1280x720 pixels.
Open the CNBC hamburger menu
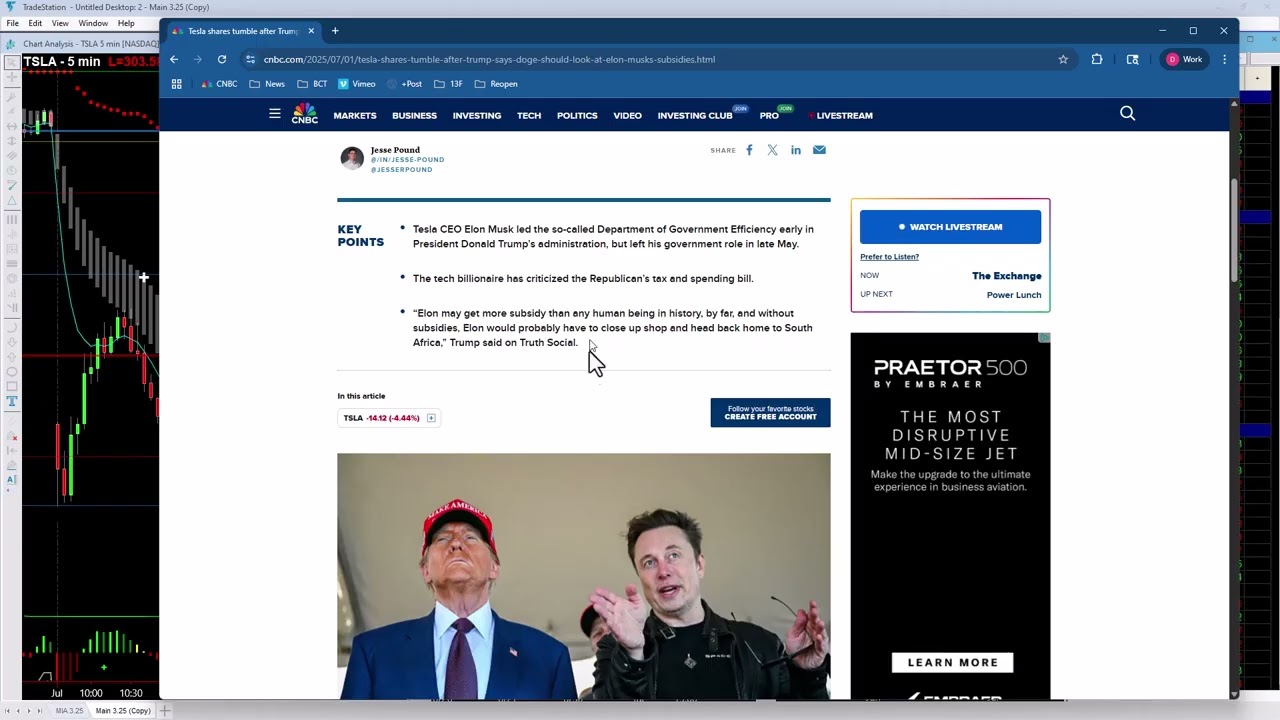pyautogui.click(x=274, y=114)
